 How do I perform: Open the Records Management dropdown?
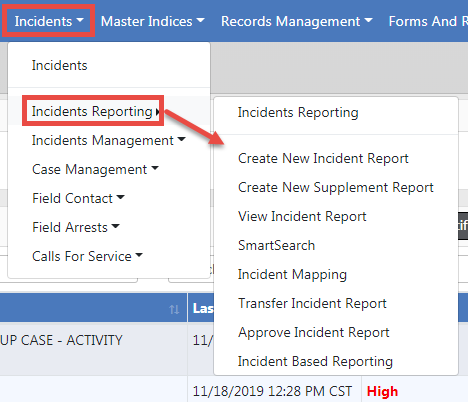297,21
